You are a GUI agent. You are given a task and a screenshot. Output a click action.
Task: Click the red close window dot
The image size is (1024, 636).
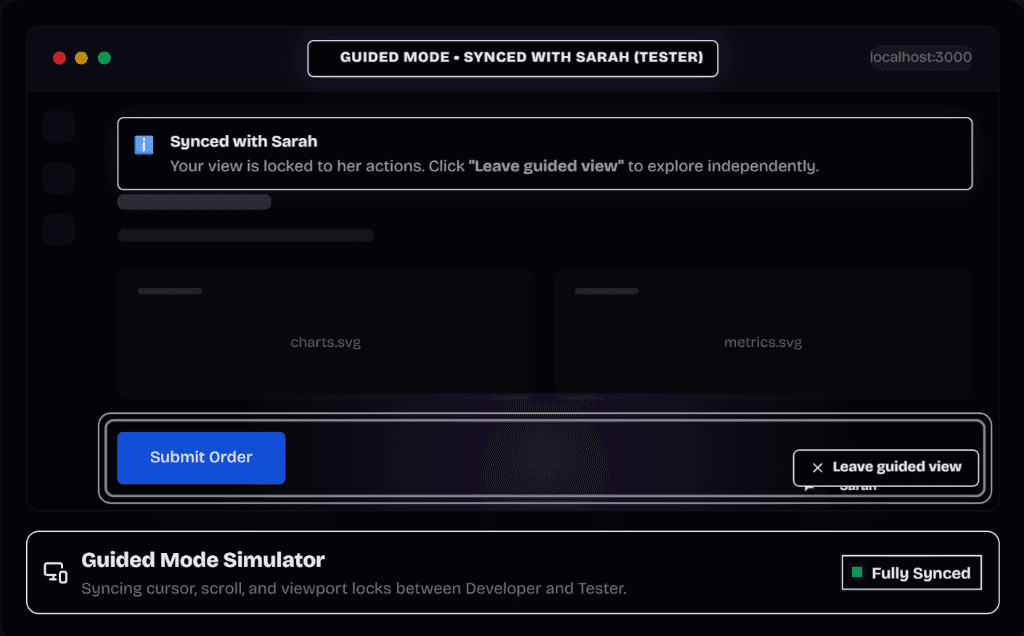[x=59, y=58]
